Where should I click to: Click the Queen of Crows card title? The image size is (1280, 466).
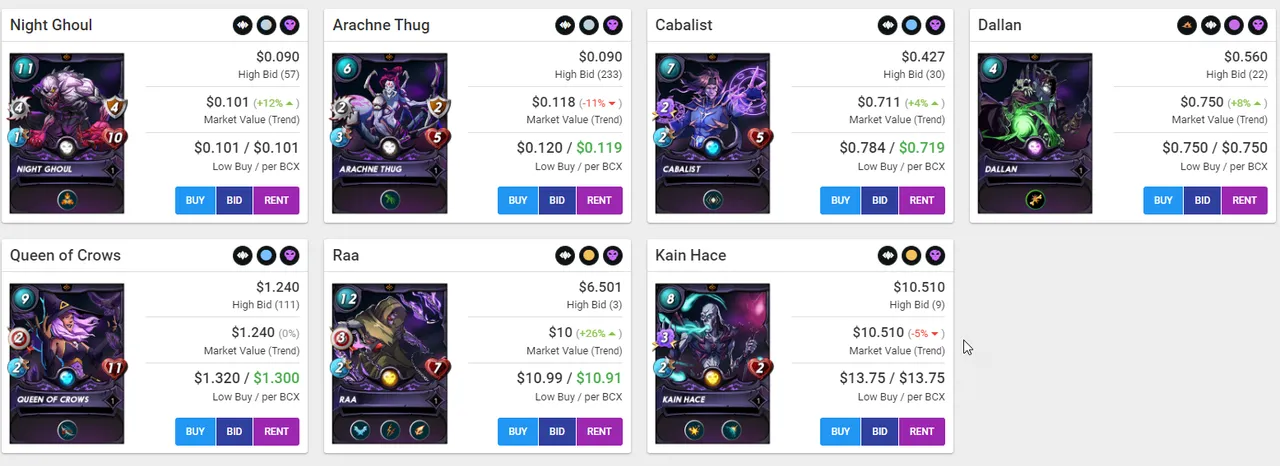coord(65,255)
